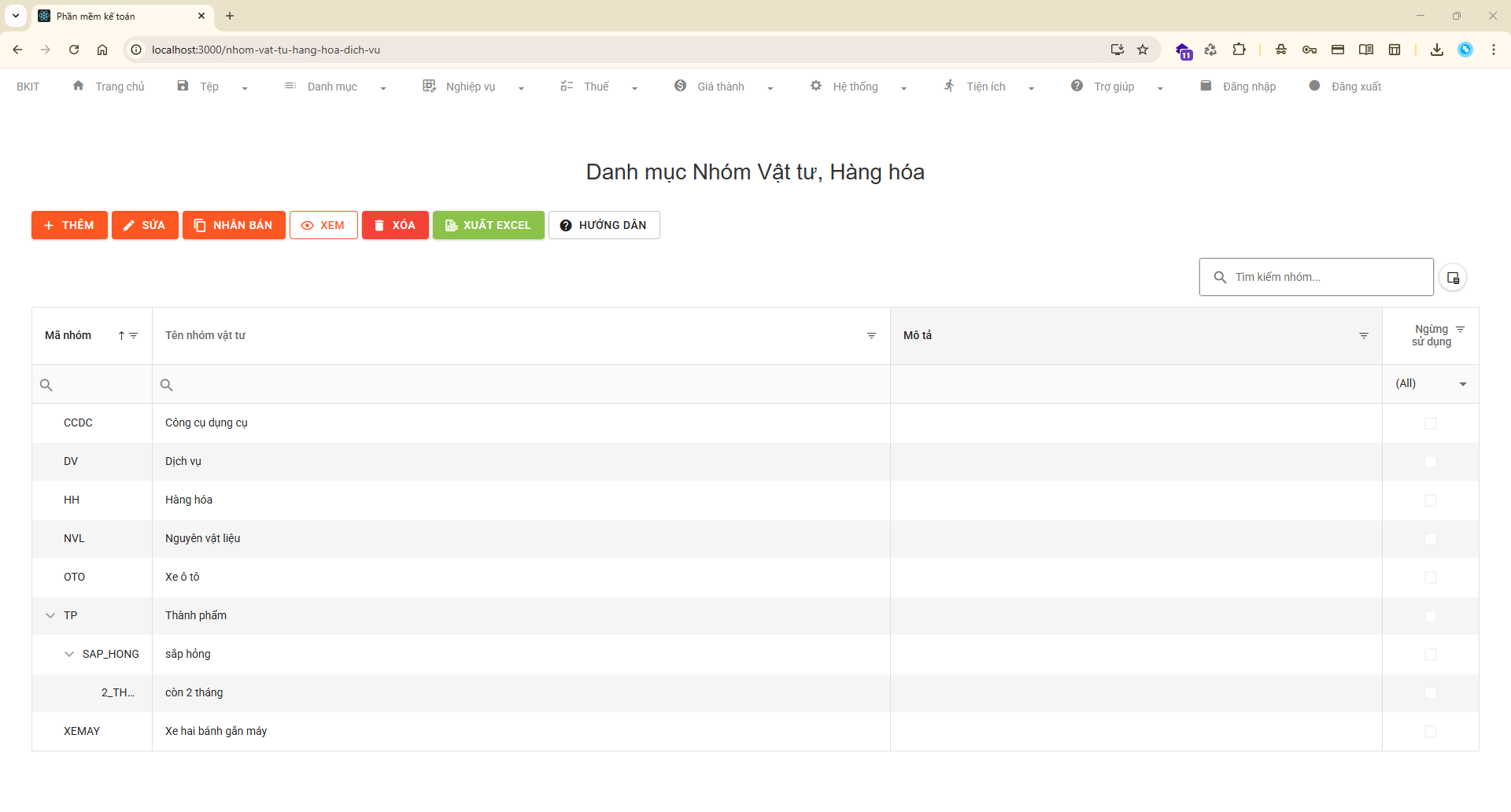This screenshot has height=812, width=1511.
Task: Click the THÊM button
Action: pos(69,225)
